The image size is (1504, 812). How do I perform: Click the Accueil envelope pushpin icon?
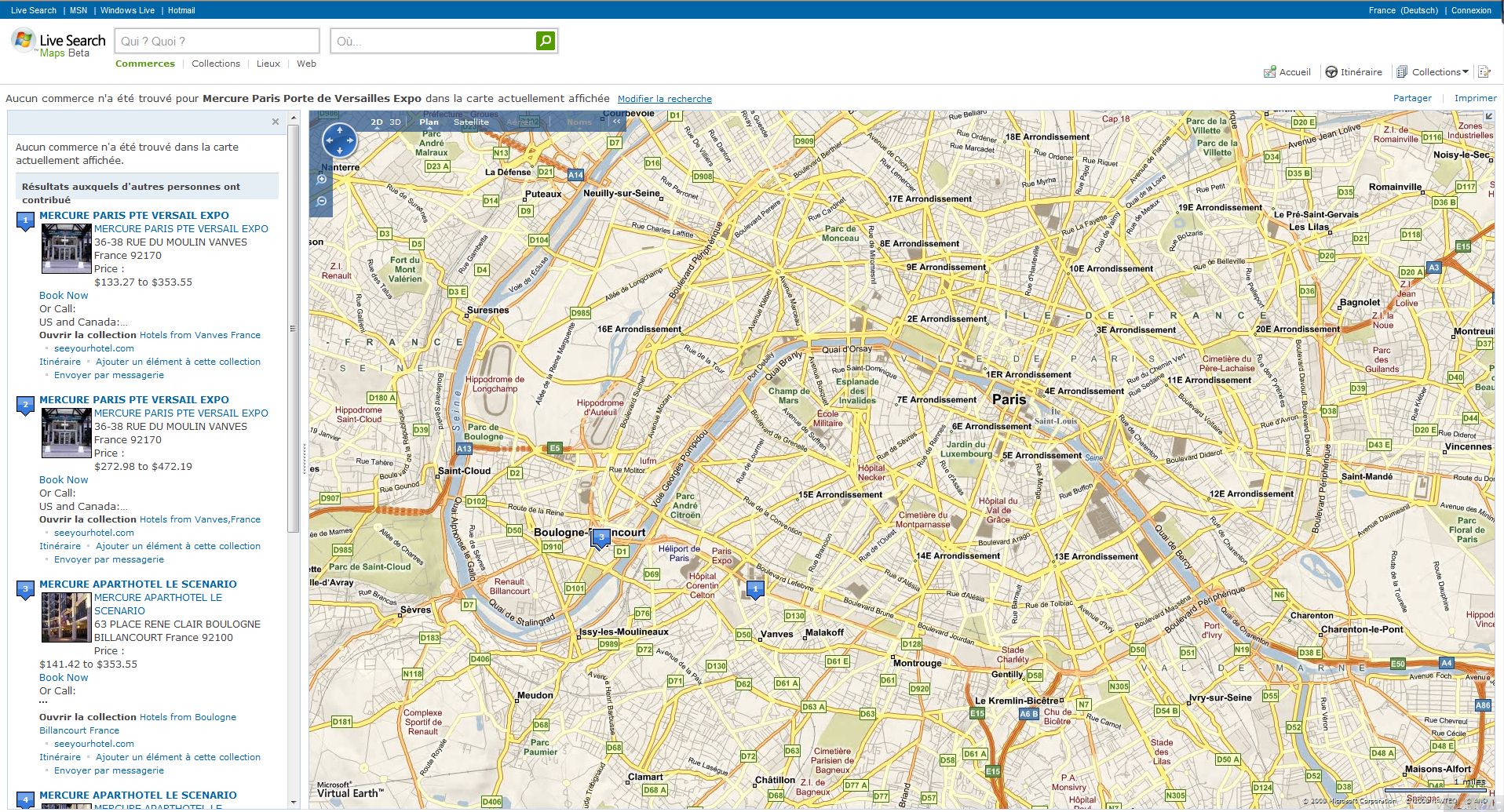coord(1269,72)
